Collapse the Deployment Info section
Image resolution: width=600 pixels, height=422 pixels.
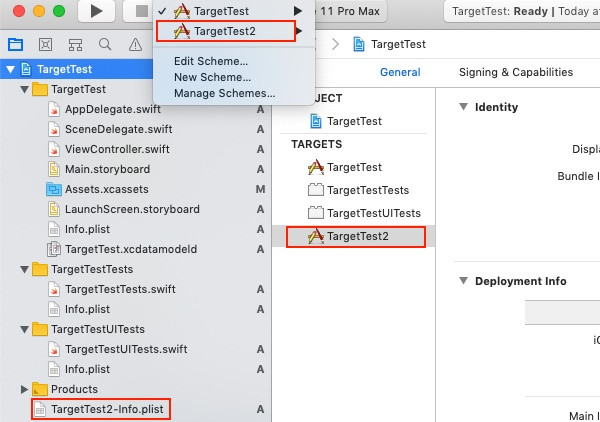463,281
